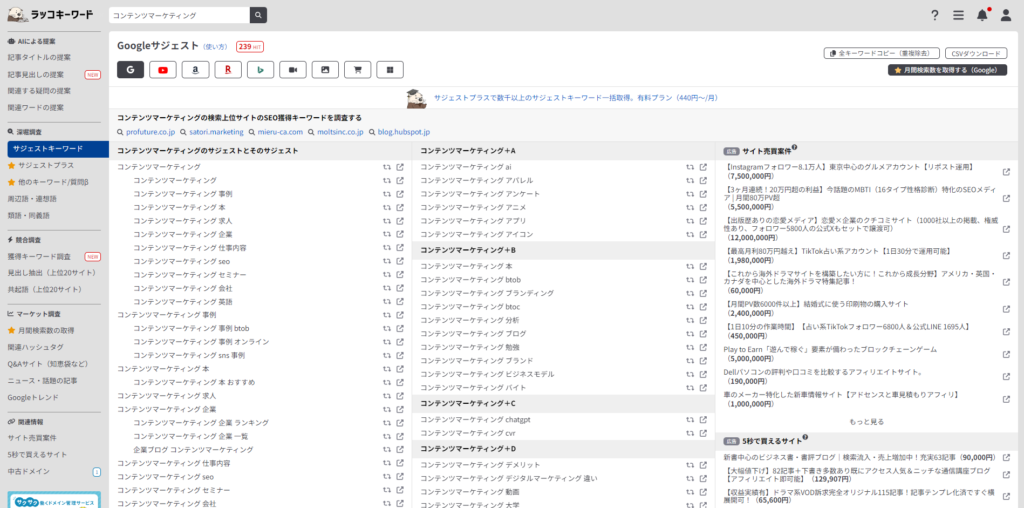Viewport: 1024px width, 508px height.
Task: Click CSVダウンロード button
Action: click(x=976, y=54)
